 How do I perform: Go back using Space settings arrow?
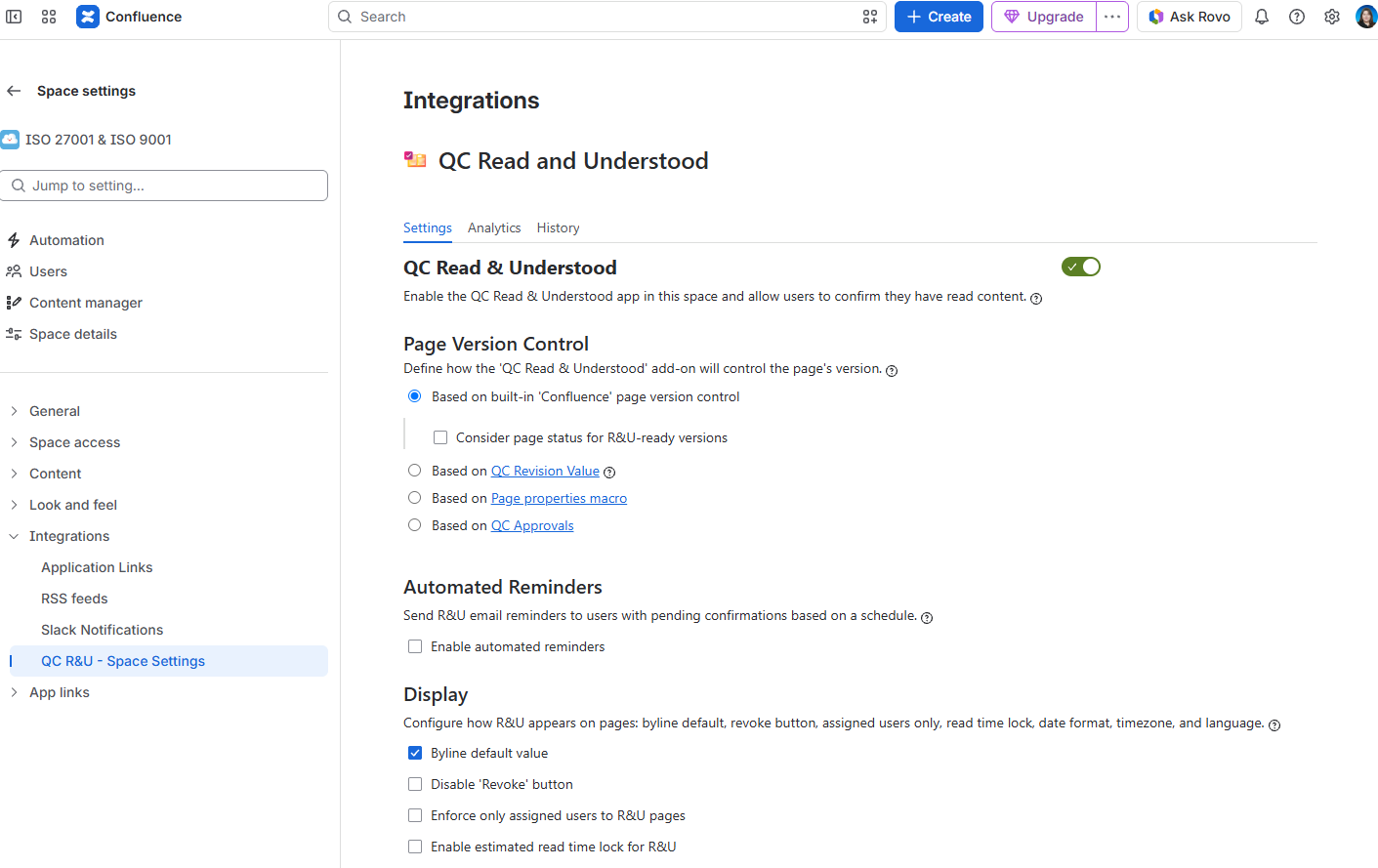point(14,91)
